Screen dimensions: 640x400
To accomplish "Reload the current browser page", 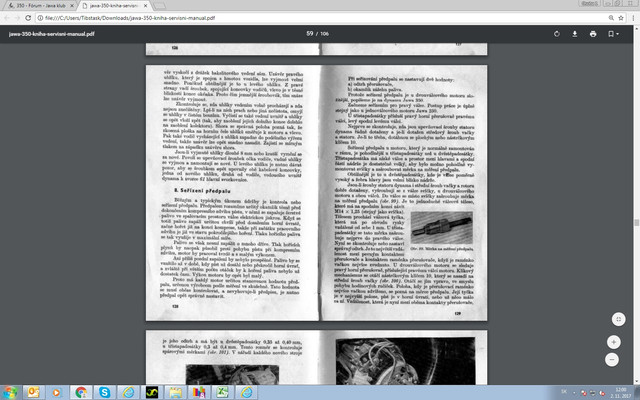I will (x=28, y=18).
